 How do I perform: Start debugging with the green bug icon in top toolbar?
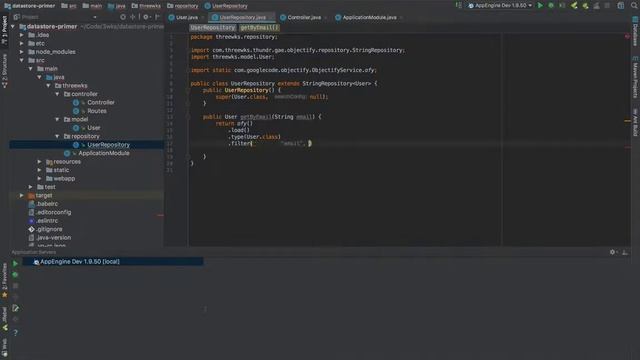tap(551, 6)
